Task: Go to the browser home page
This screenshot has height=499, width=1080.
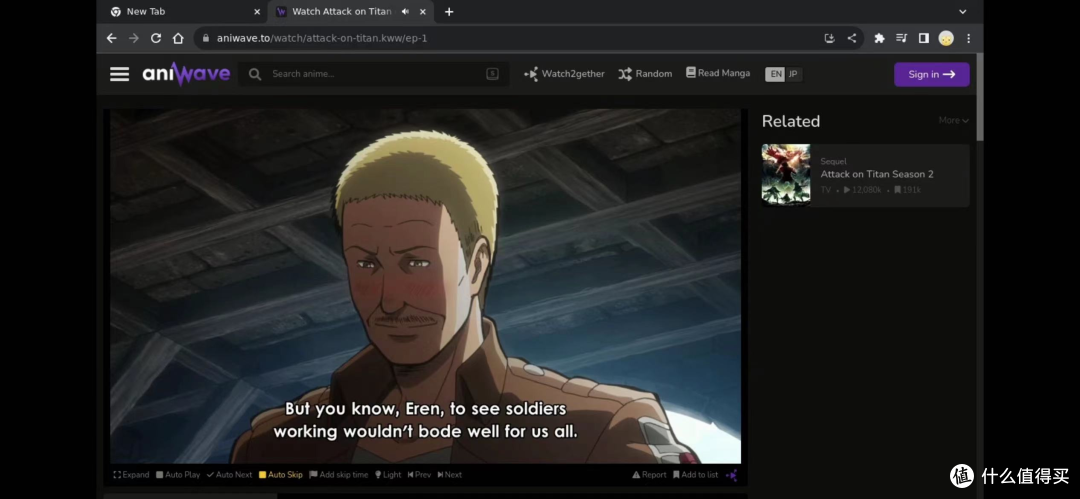Action: 178,38
